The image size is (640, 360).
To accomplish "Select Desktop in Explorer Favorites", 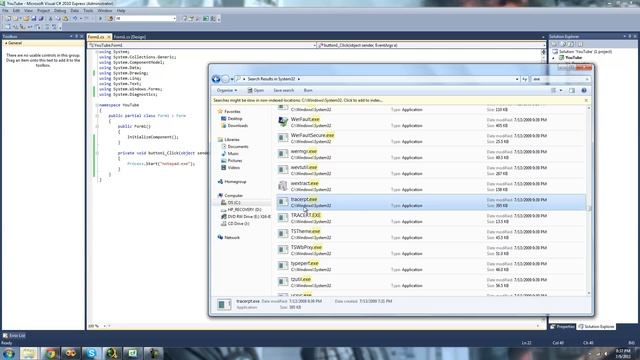I will (x=231, y=118).
